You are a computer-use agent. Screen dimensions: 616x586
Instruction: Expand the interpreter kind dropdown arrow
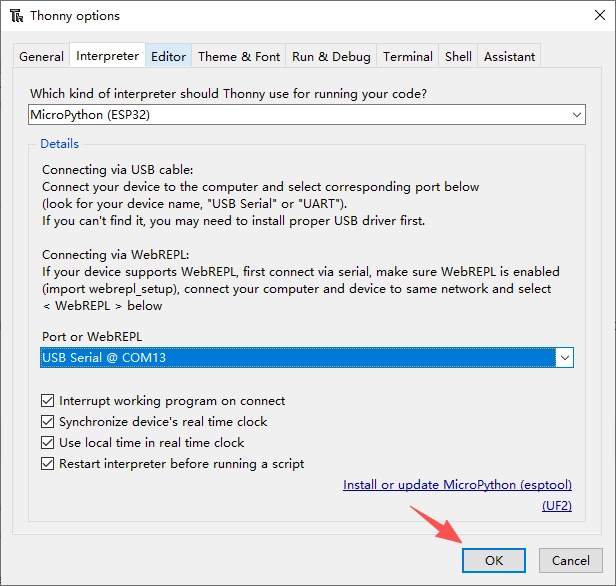click(576, 115)
